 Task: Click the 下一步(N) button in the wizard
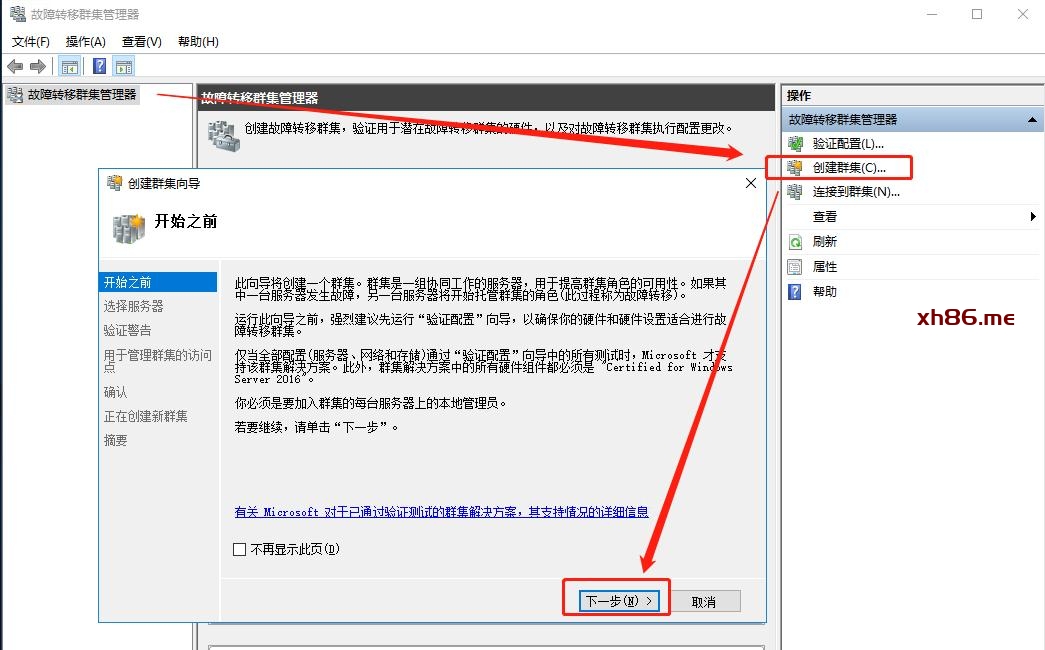click(x=619, y=601)
